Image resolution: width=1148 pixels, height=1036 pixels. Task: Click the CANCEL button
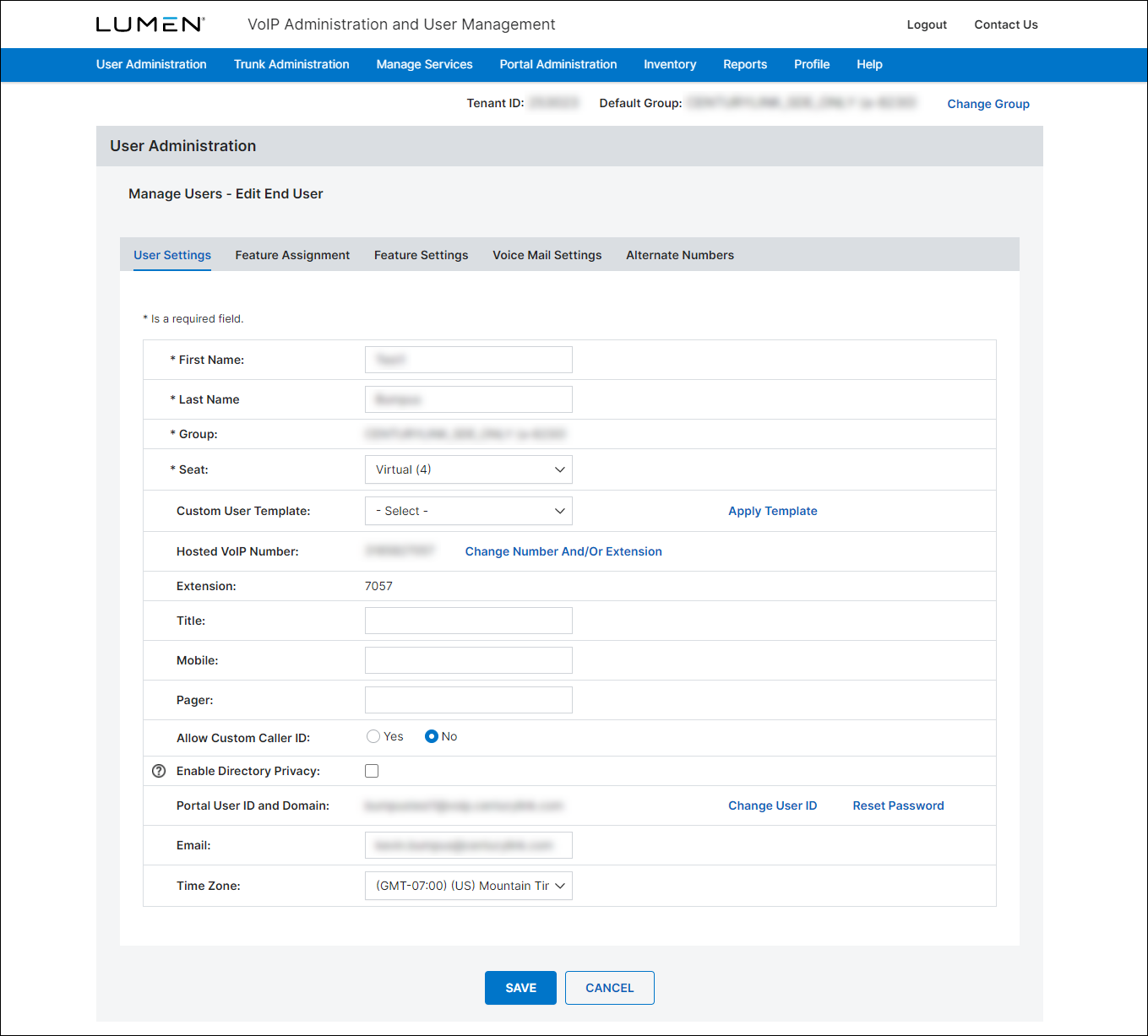pyautogui.click(x=609, y=987)
